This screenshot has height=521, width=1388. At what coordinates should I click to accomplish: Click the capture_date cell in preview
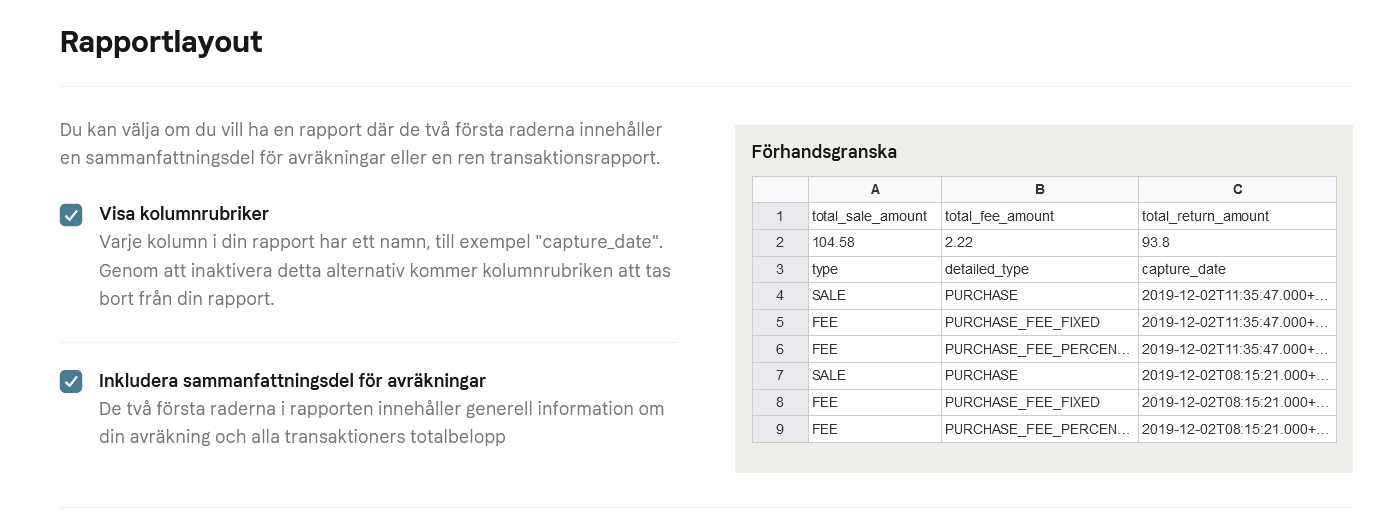1237,269
